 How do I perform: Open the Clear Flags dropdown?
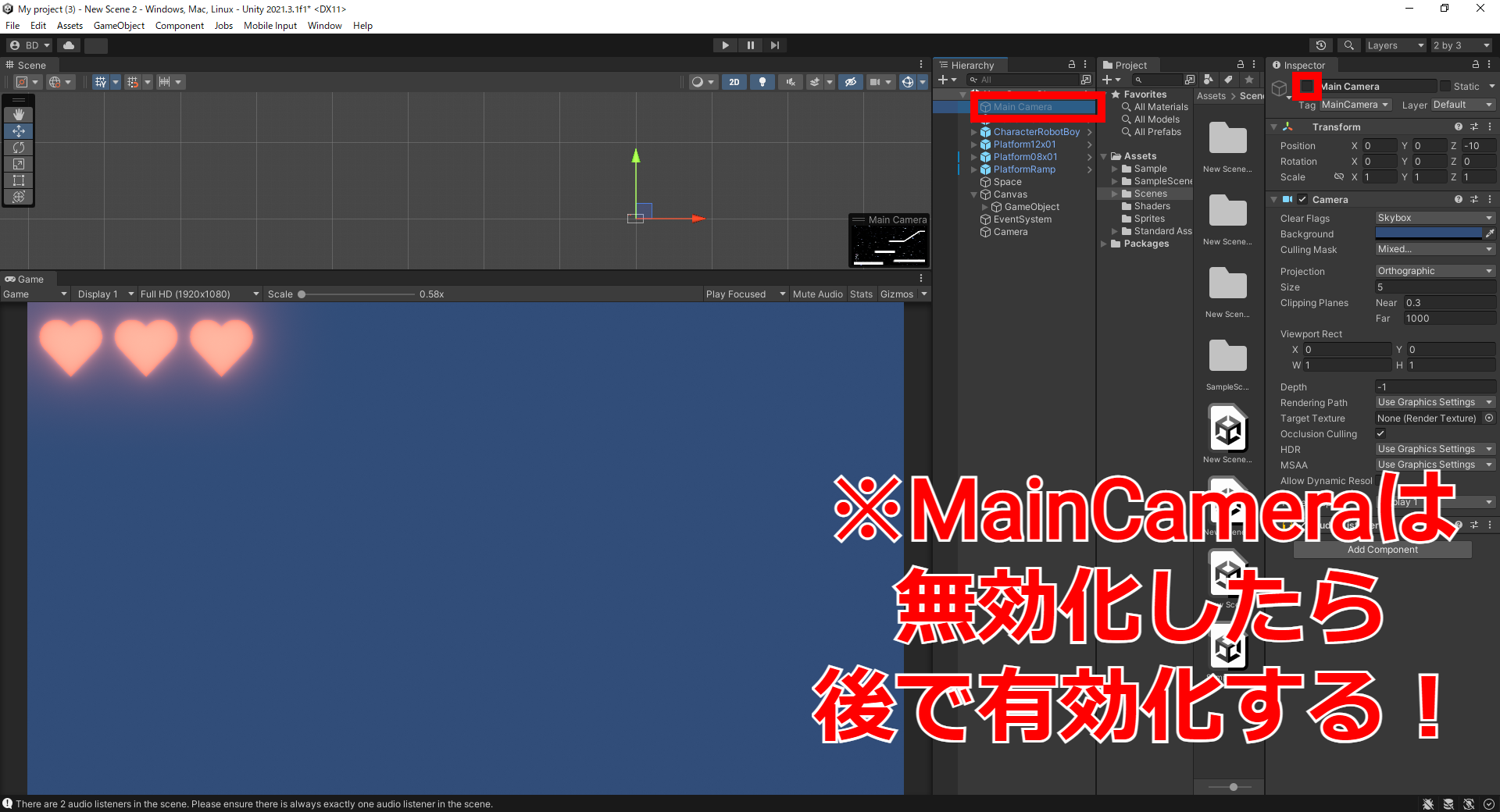1434,218
